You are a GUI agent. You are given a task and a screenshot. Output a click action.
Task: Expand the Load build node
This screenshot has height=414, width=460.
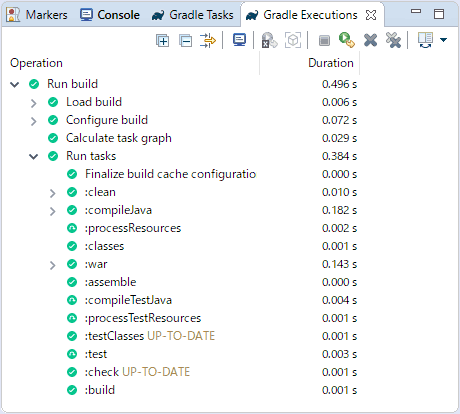click(33, 103)
